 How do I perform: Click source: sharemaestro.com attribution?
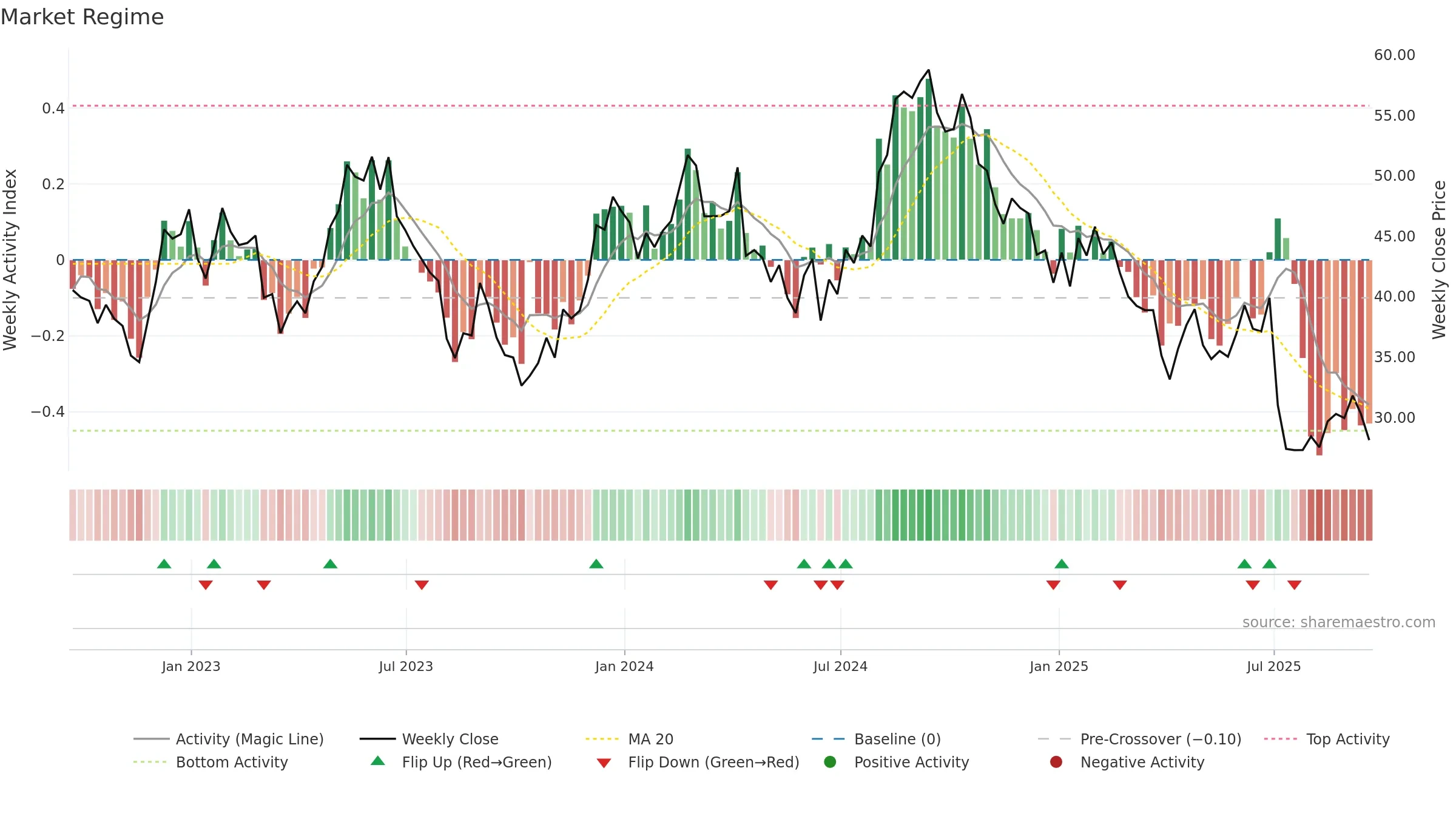(x=1339, y=622)
